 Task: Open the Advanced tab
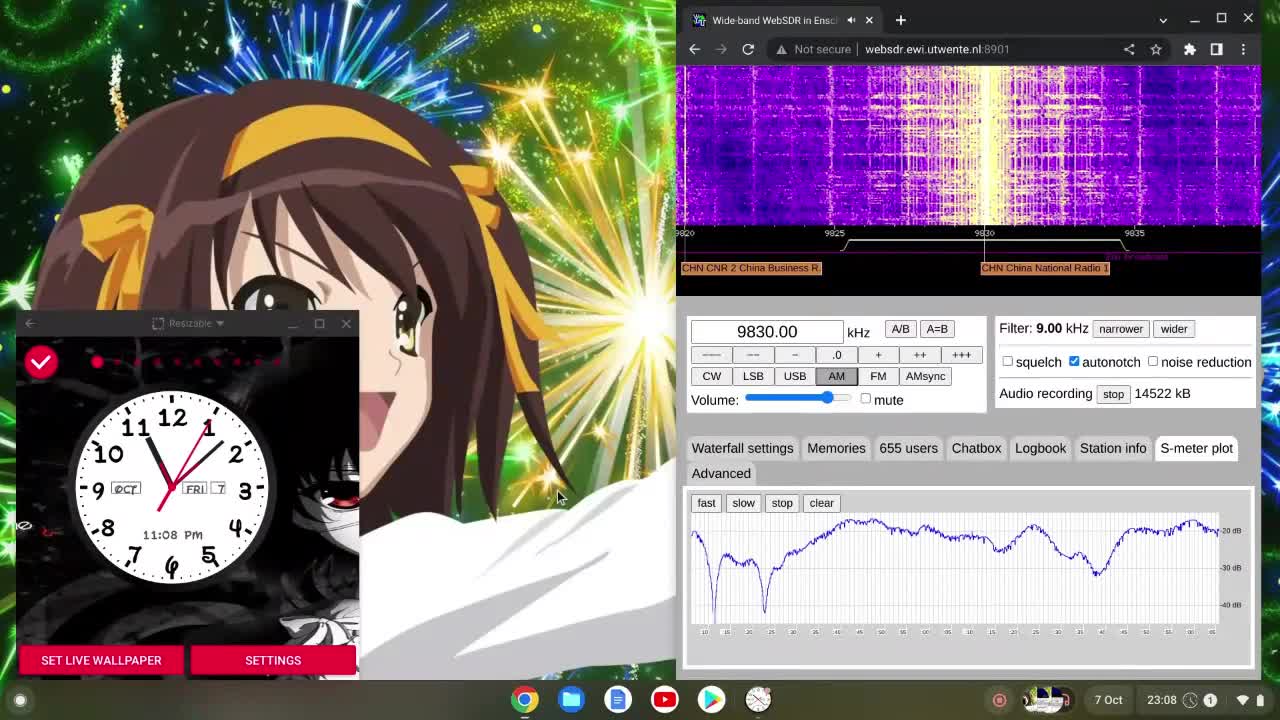coord(721,474)
